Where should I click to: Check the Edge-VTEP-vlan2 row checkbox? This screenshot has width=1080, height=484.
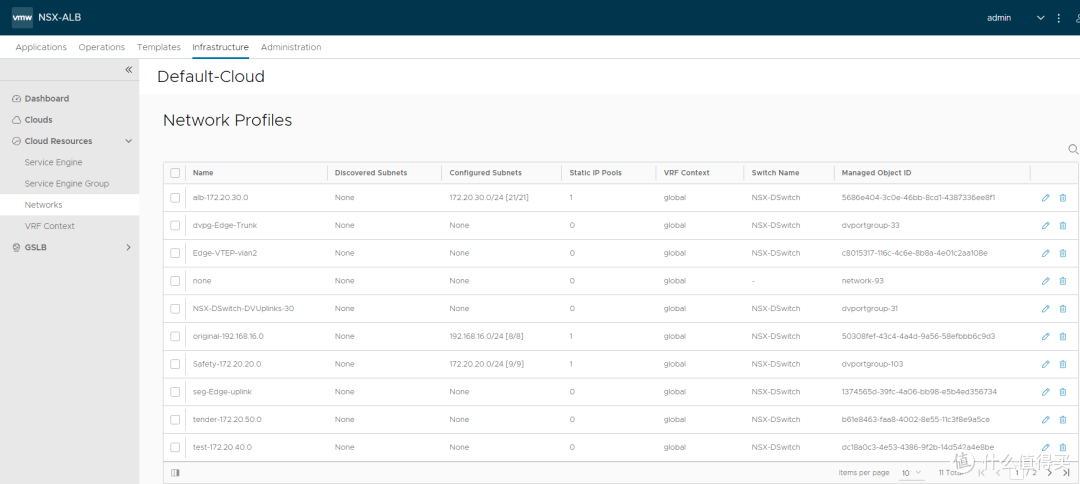pyautogui.click(x=175, y=253)
